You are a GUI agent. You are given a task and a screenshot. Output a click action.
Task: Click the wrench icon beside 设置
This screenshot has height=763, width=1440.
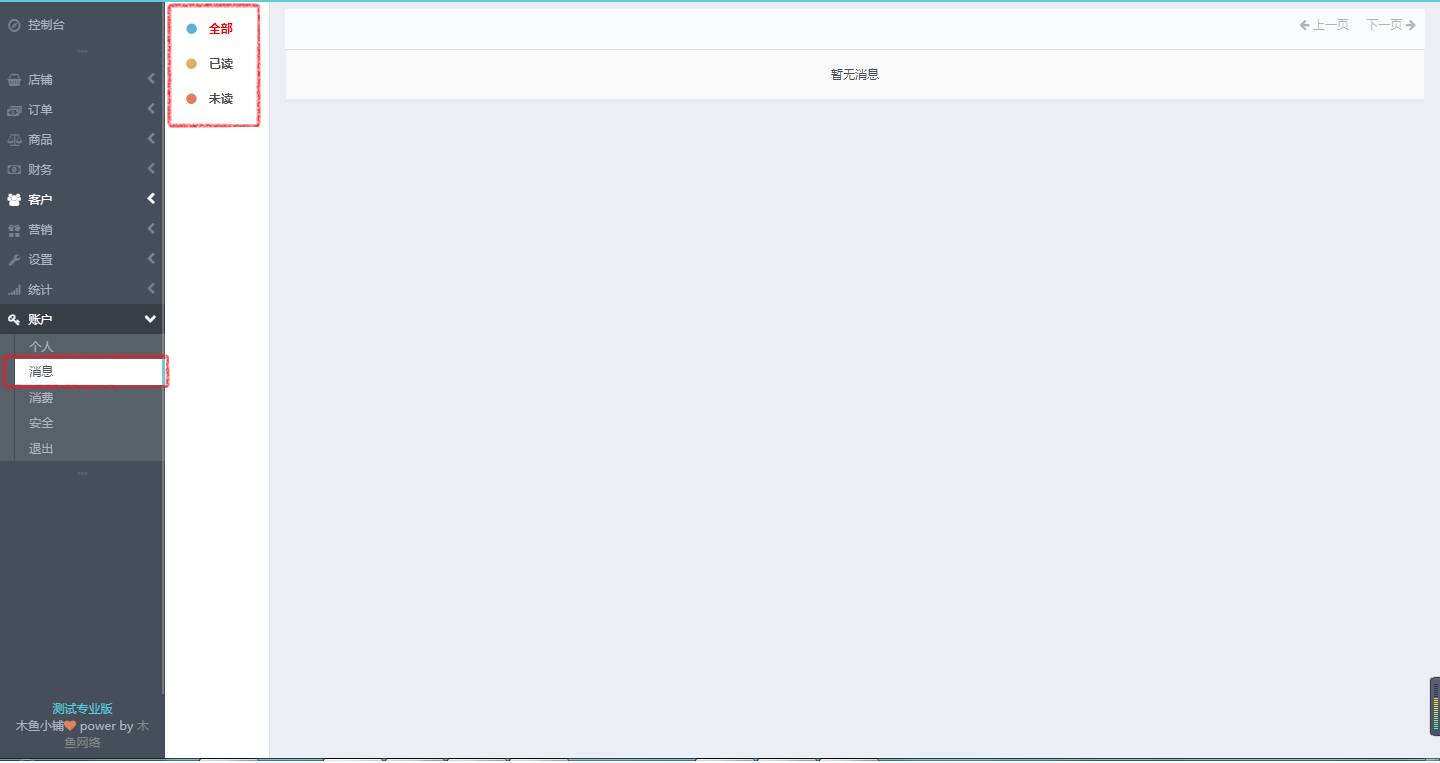tap(14, 260)
